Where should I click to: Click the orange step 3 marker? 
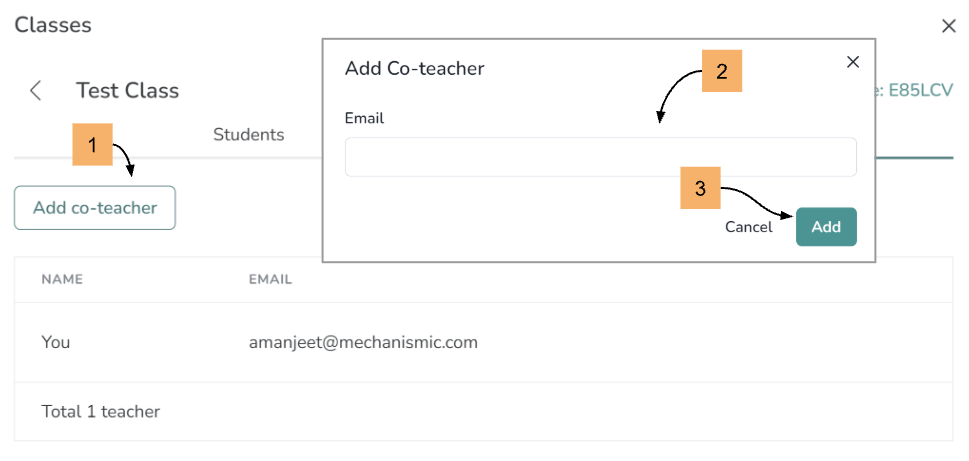point(700,188)
